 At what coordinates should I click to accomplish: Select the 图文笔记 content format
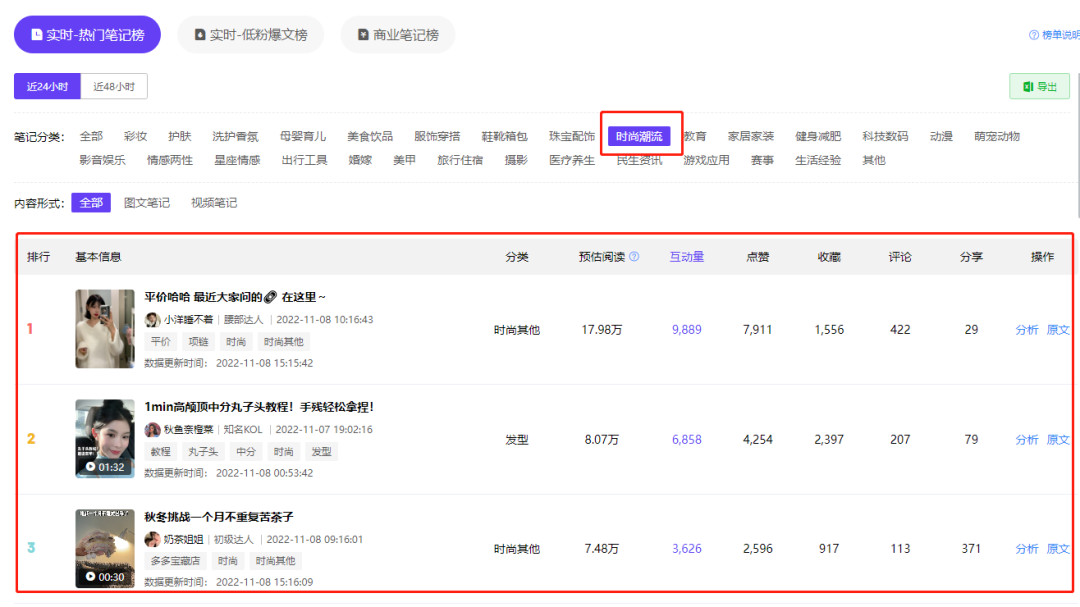coord(147,203)
